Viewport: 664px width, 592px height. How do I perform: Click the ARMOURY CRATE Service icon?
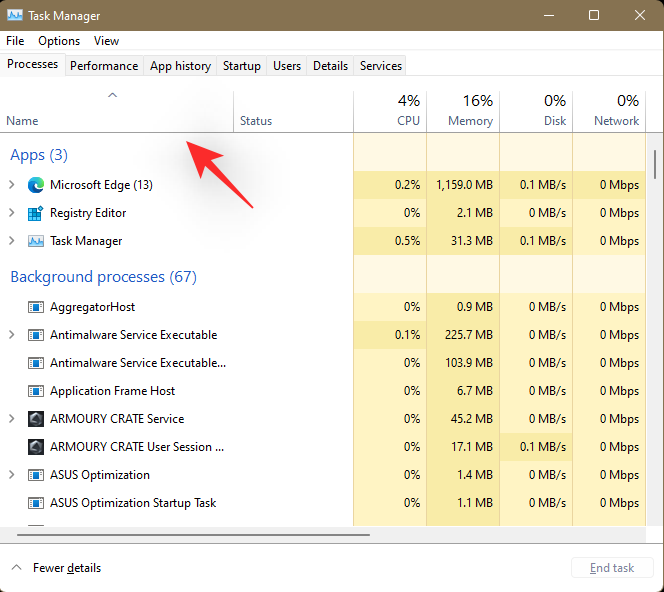click(x=36, y=419)
